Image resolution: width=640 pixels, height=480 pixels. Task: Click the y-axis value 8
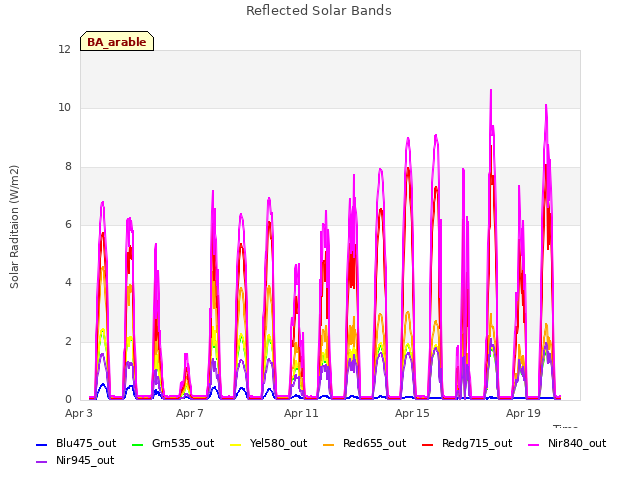click(68, 167)
